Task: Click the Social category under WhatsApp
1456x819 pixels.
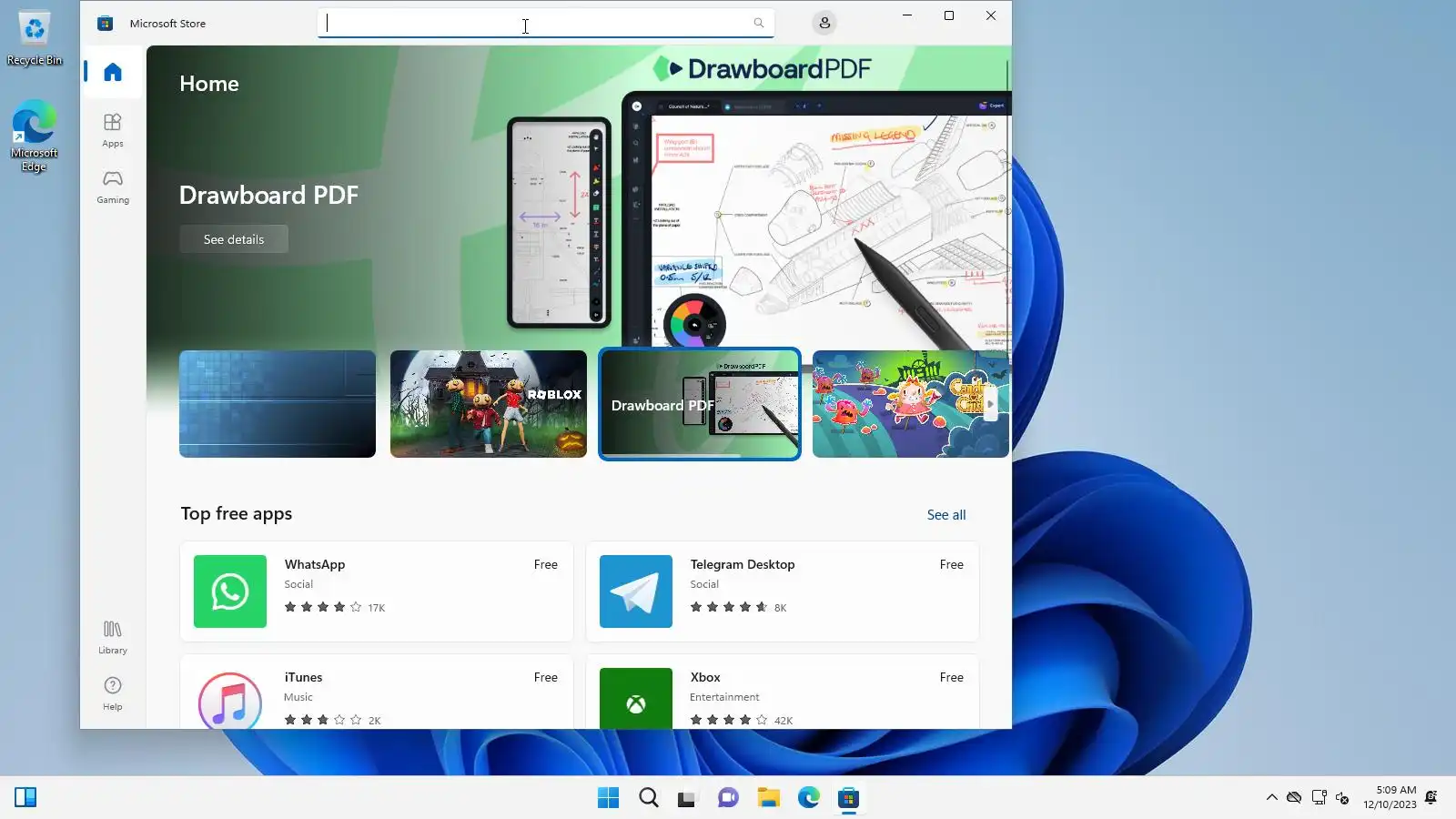Action: pos(298,584)
